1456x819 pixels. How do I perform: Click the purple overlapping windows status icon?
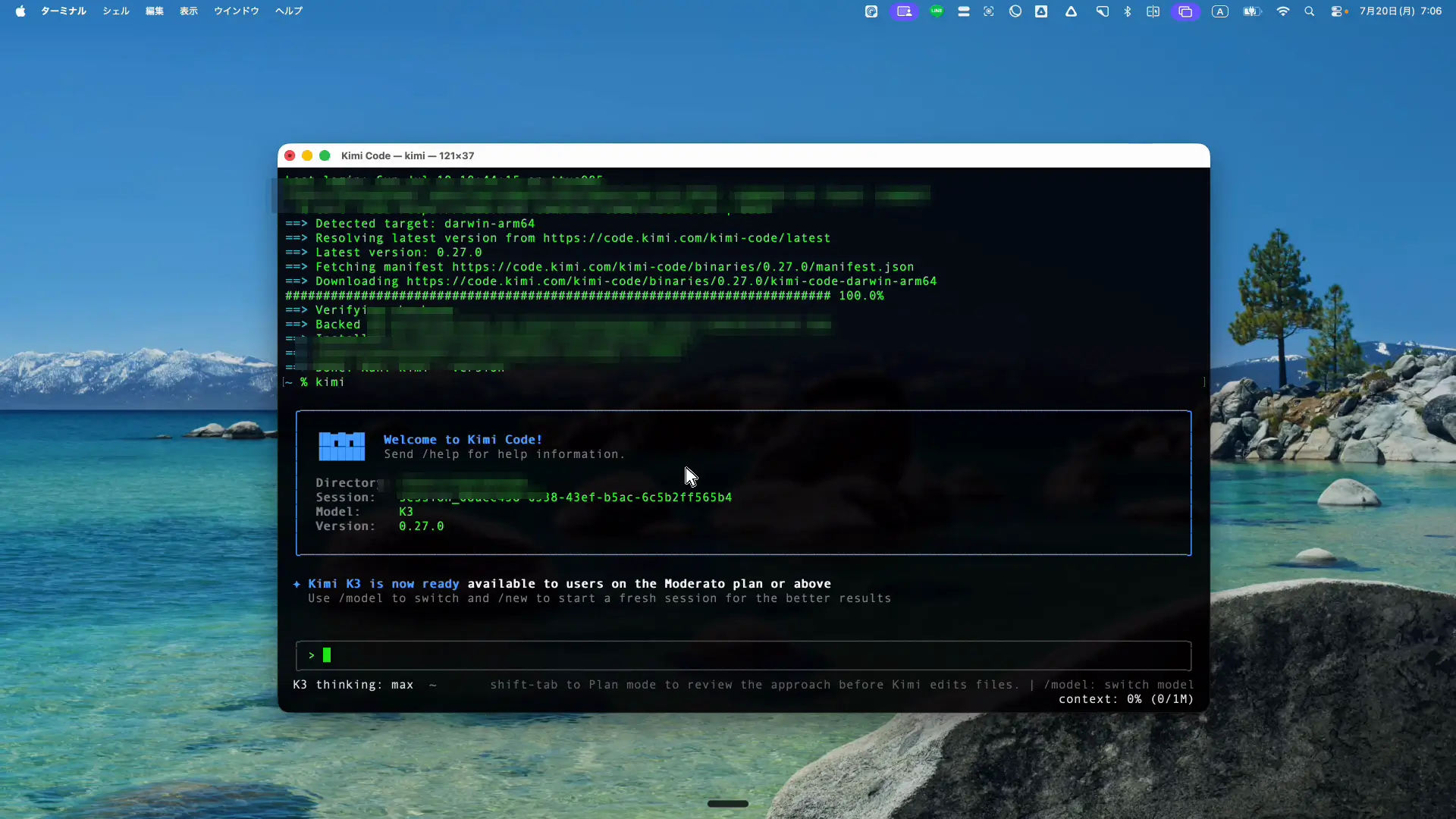point(1185,11)
